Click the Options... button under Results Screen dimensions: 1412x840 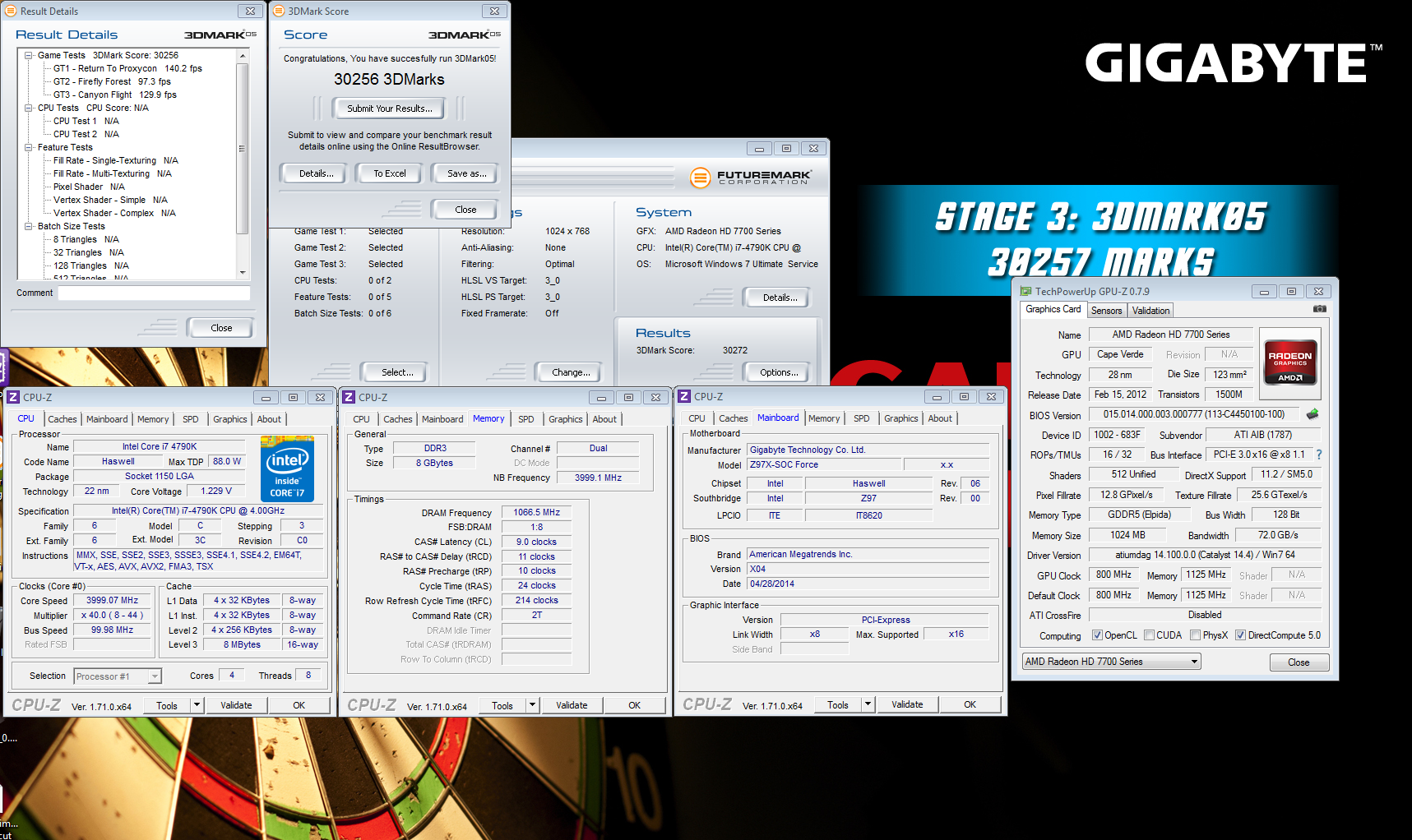coord(779,372)
